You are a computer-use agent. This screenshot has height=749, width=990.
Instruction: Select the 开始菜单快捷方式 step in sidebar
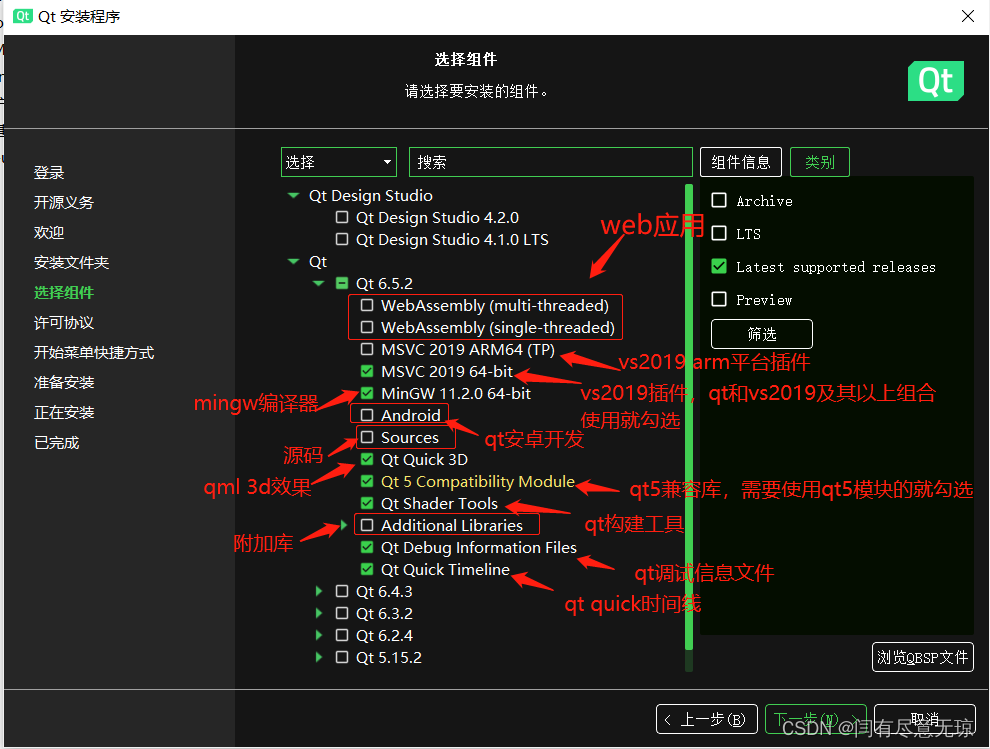tap(94, 352)
